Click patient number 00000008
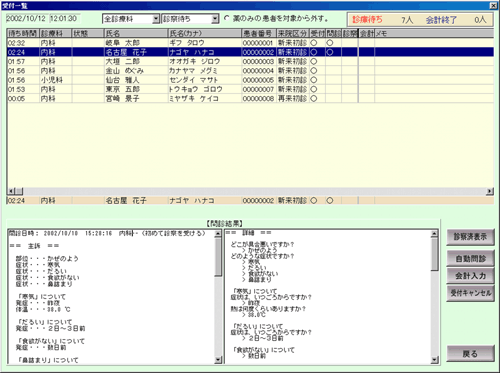 click(258, 99)
